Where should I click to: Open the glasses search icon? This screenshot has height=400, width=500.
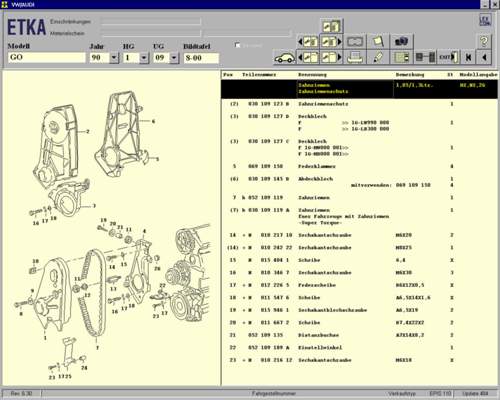tap(355, 42)
